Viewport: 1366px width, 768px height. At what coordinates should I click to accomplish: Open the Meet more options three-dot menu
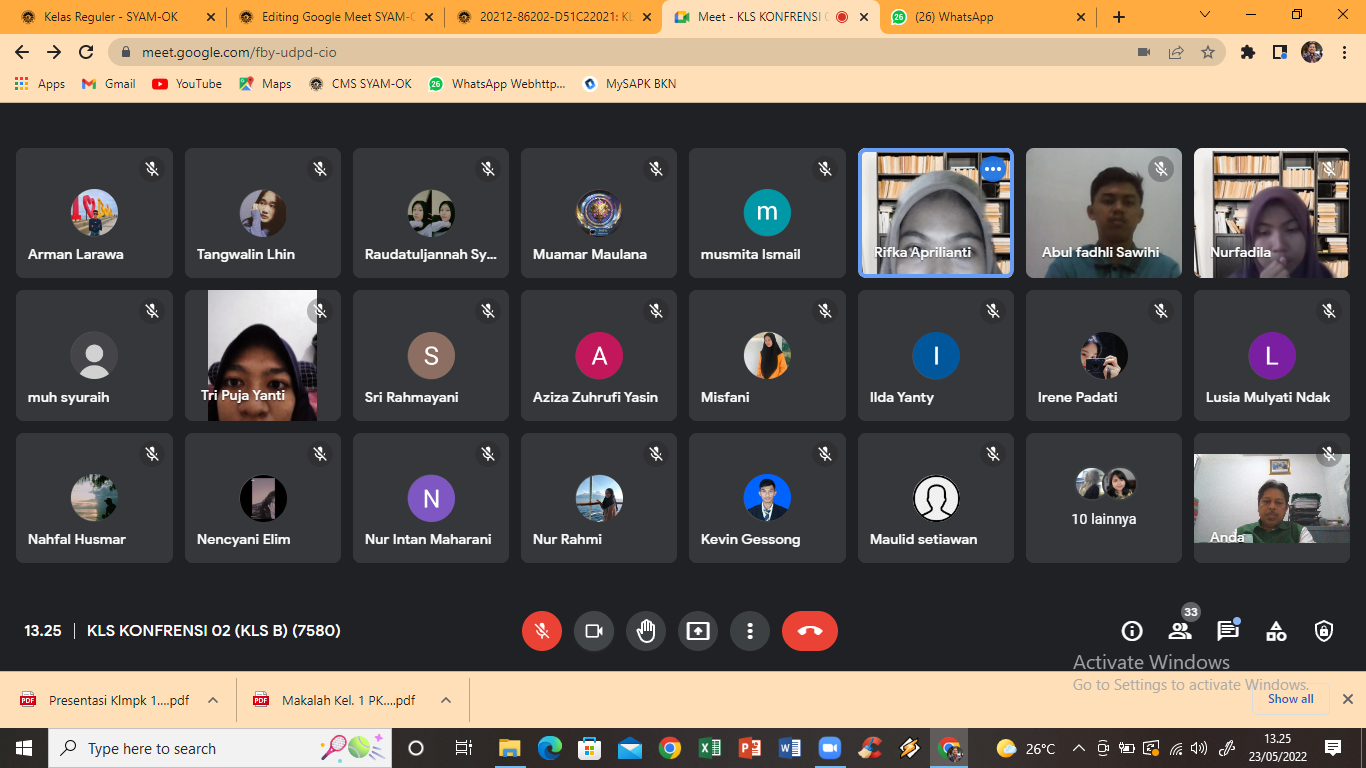point(750,631)
